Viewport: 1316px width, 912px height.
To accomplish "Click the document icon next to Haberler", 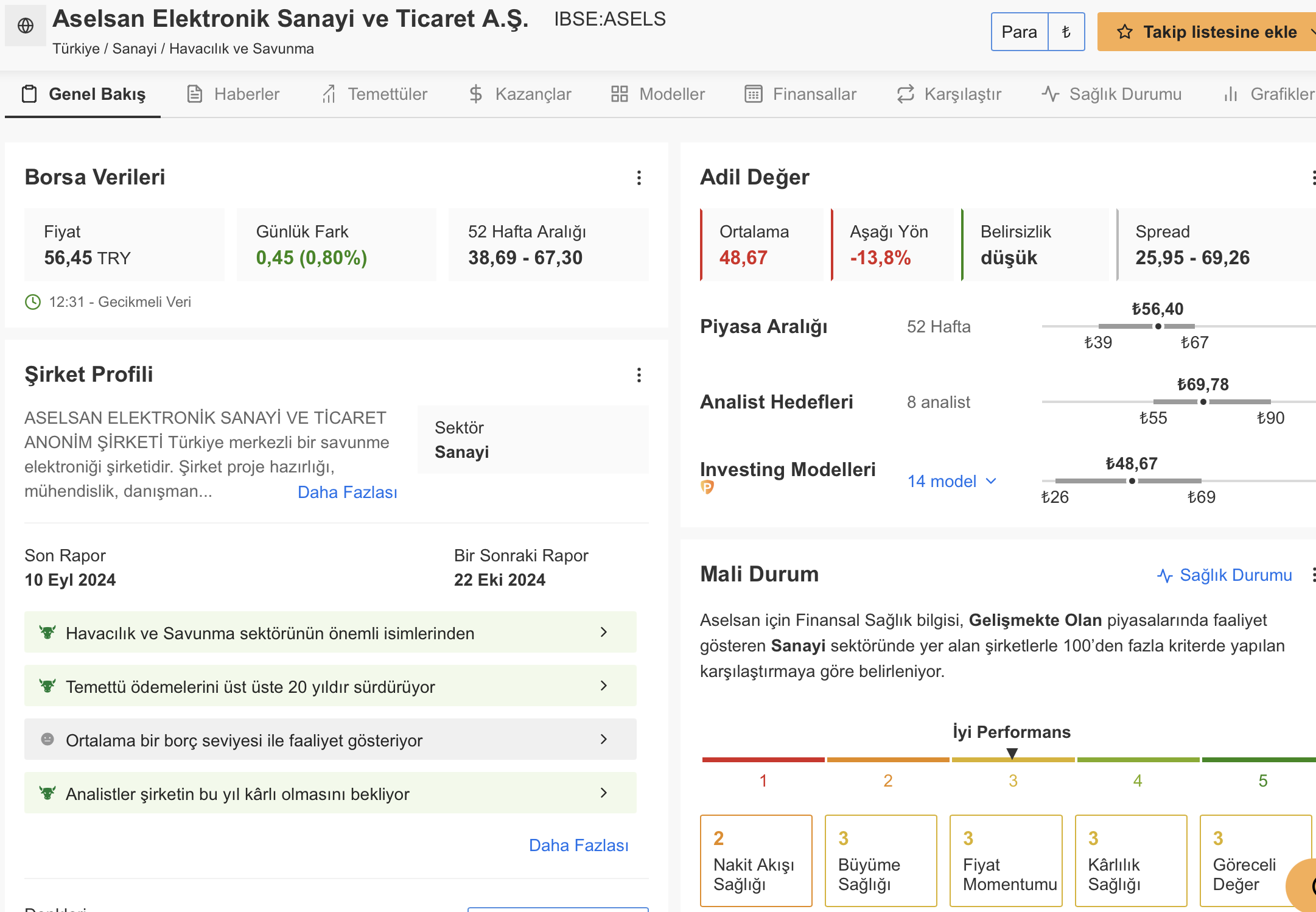I will coord(195,94).
